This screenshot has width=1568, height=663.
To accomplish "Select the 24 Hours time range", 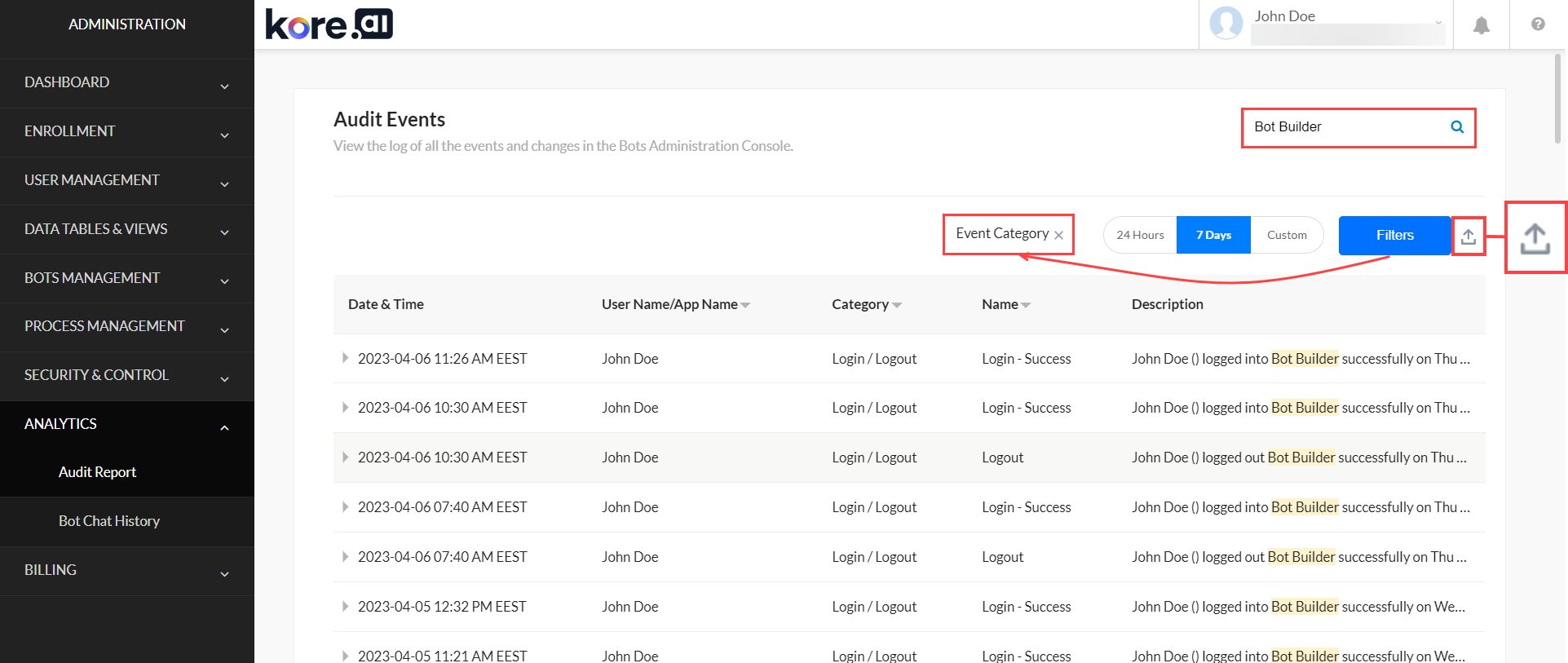I will point(1140,235).
